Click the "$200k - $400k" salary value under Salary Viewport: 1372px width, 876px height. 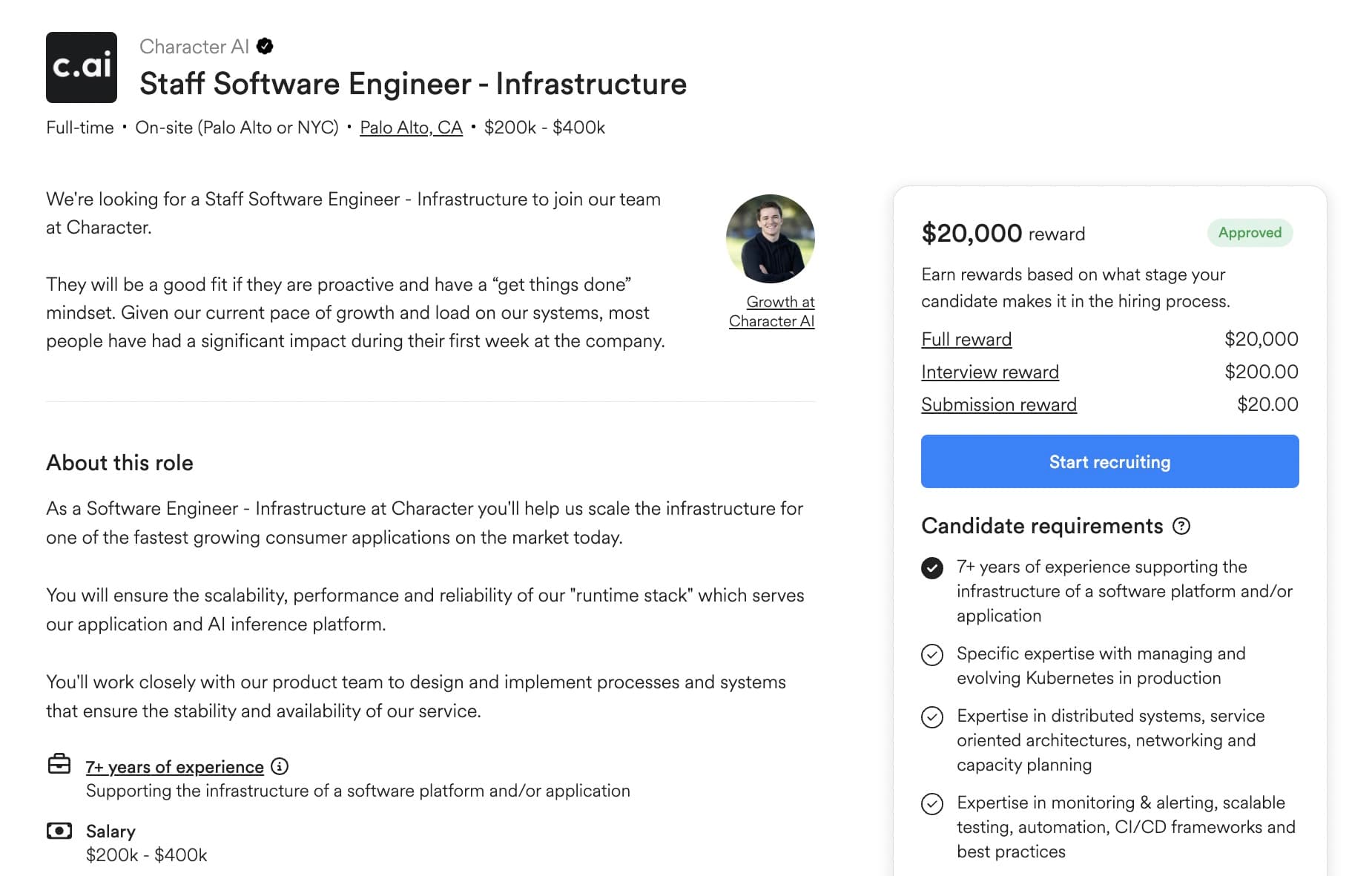(x=147, y=855)
